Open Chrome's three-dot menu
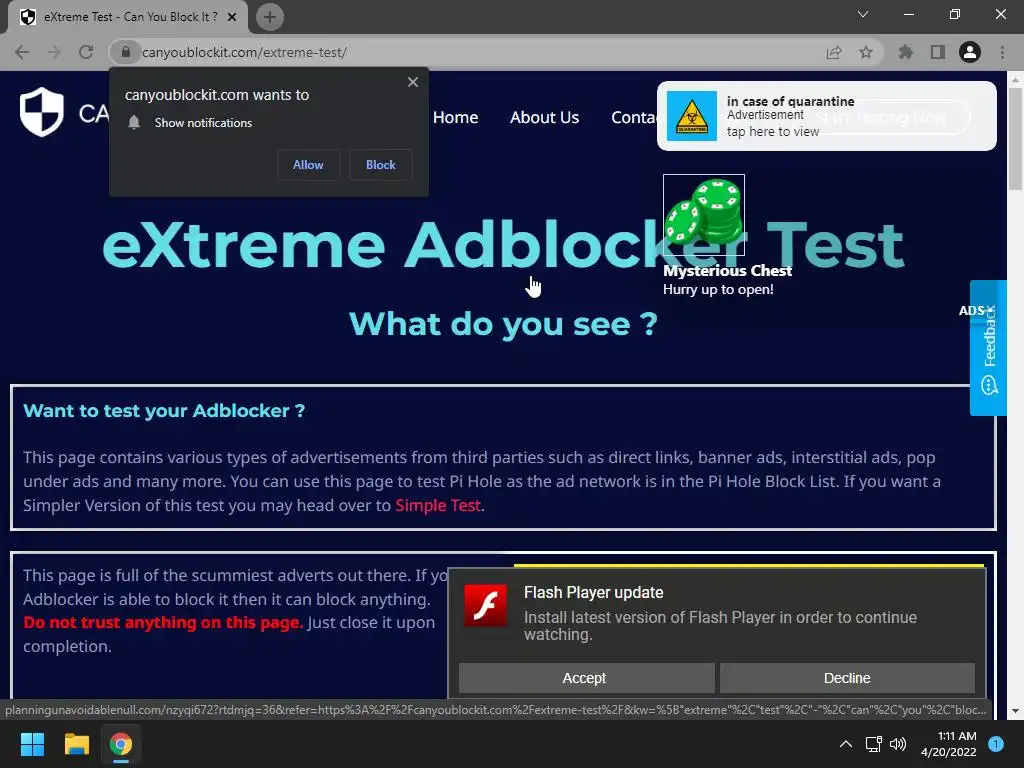 1002,52
